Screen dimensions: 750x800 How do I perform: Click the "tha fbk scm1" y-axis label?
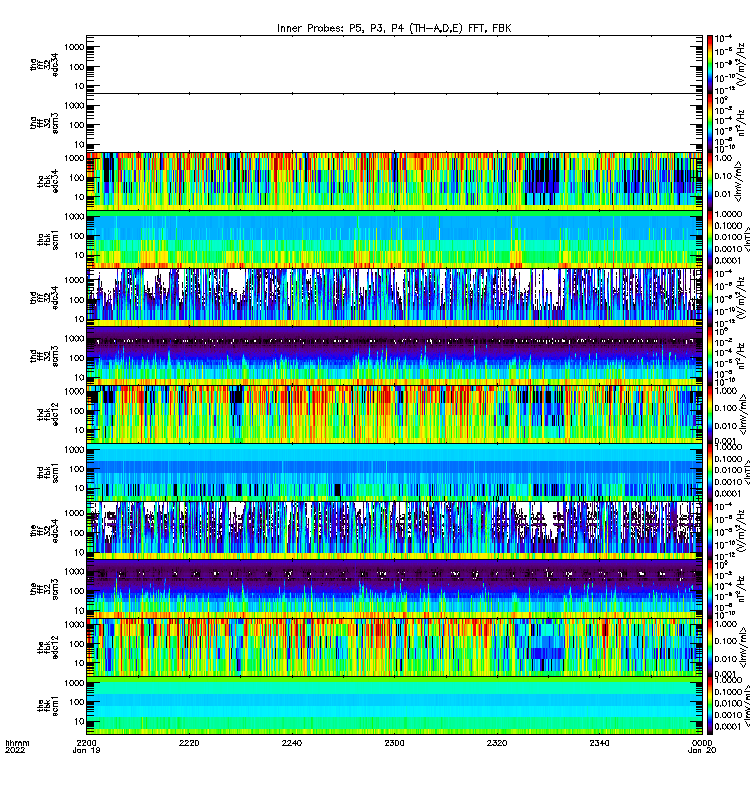click(x=48, y=239)
